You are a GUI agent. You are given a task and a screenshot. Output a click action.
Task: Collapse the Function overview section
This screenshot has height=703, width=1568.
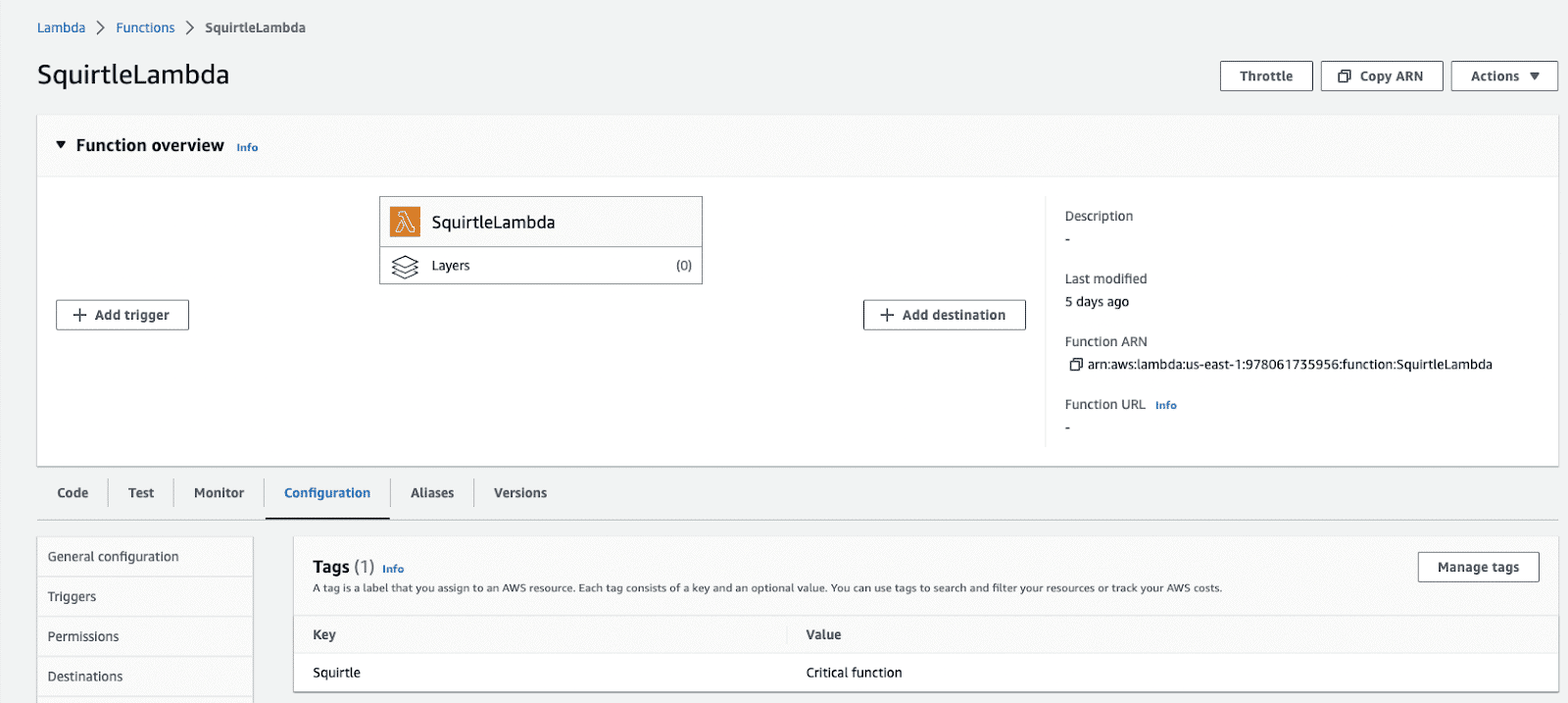click(61, 145)
